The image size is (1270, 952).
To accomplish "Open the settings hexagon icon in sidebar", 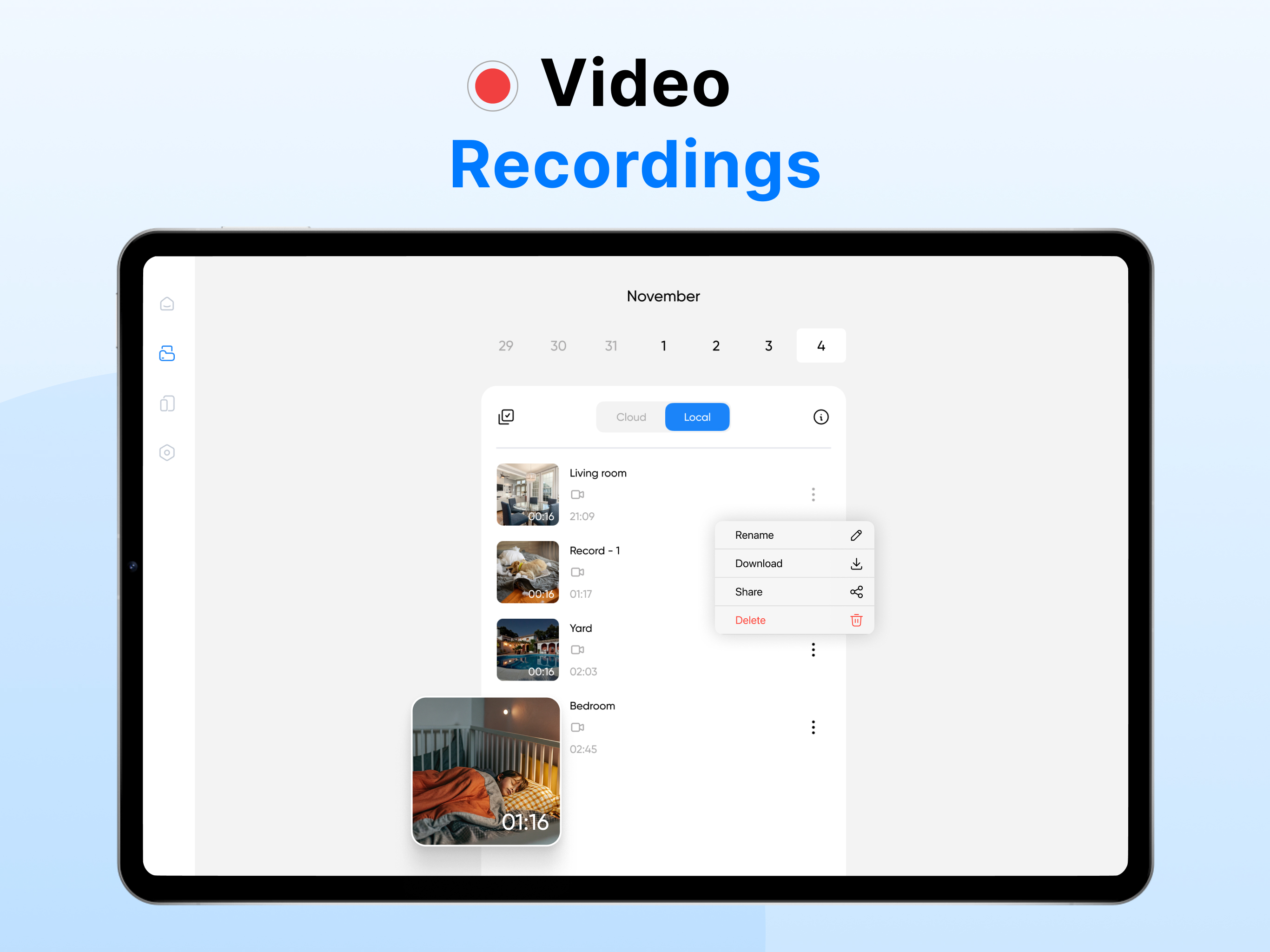I will pyautogui.click(x=167, y=452).
